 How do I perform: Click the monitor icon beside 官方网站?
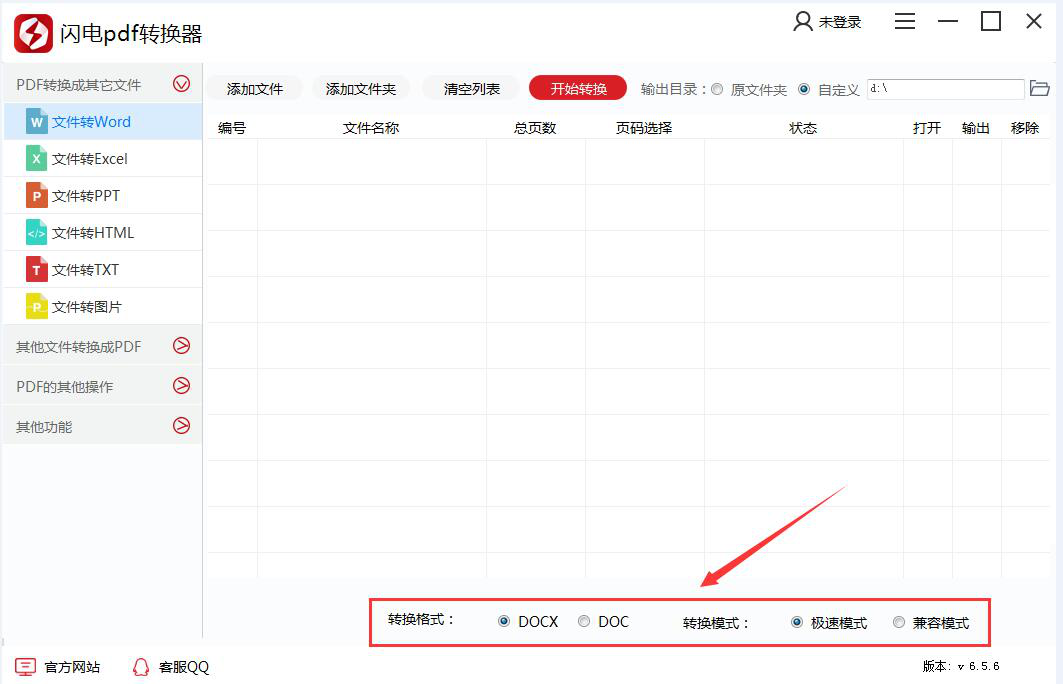[25, 667]
